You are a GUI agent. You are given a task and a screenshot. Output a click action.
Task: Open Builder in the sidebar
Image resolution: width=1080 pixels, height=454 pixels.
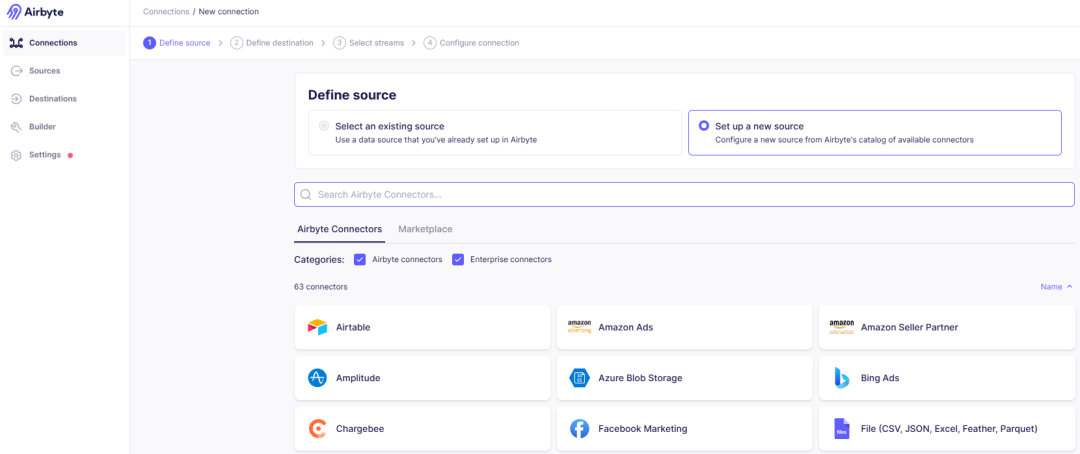65,127
